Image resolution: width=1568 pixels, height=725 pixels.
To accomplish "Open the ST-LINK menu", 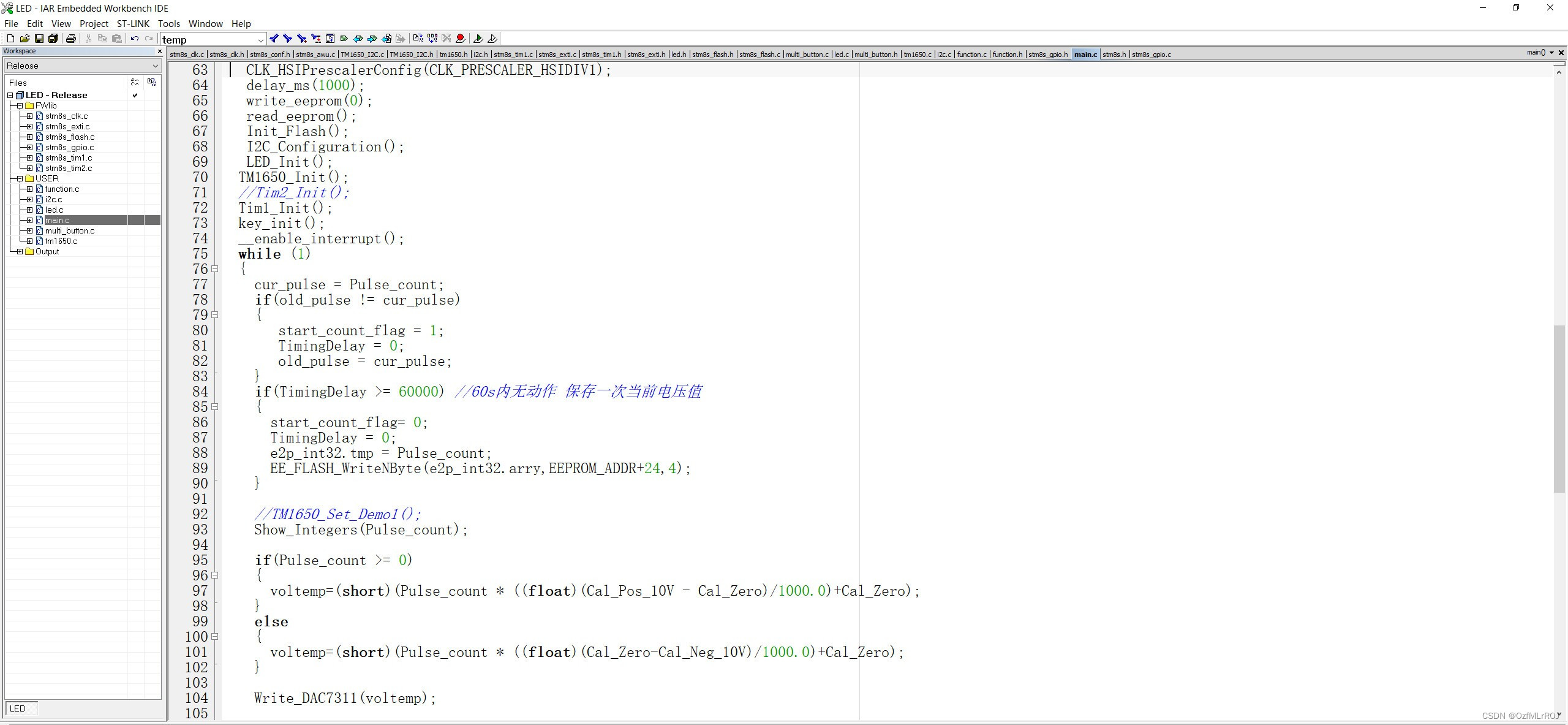I will tap(133, 23).
